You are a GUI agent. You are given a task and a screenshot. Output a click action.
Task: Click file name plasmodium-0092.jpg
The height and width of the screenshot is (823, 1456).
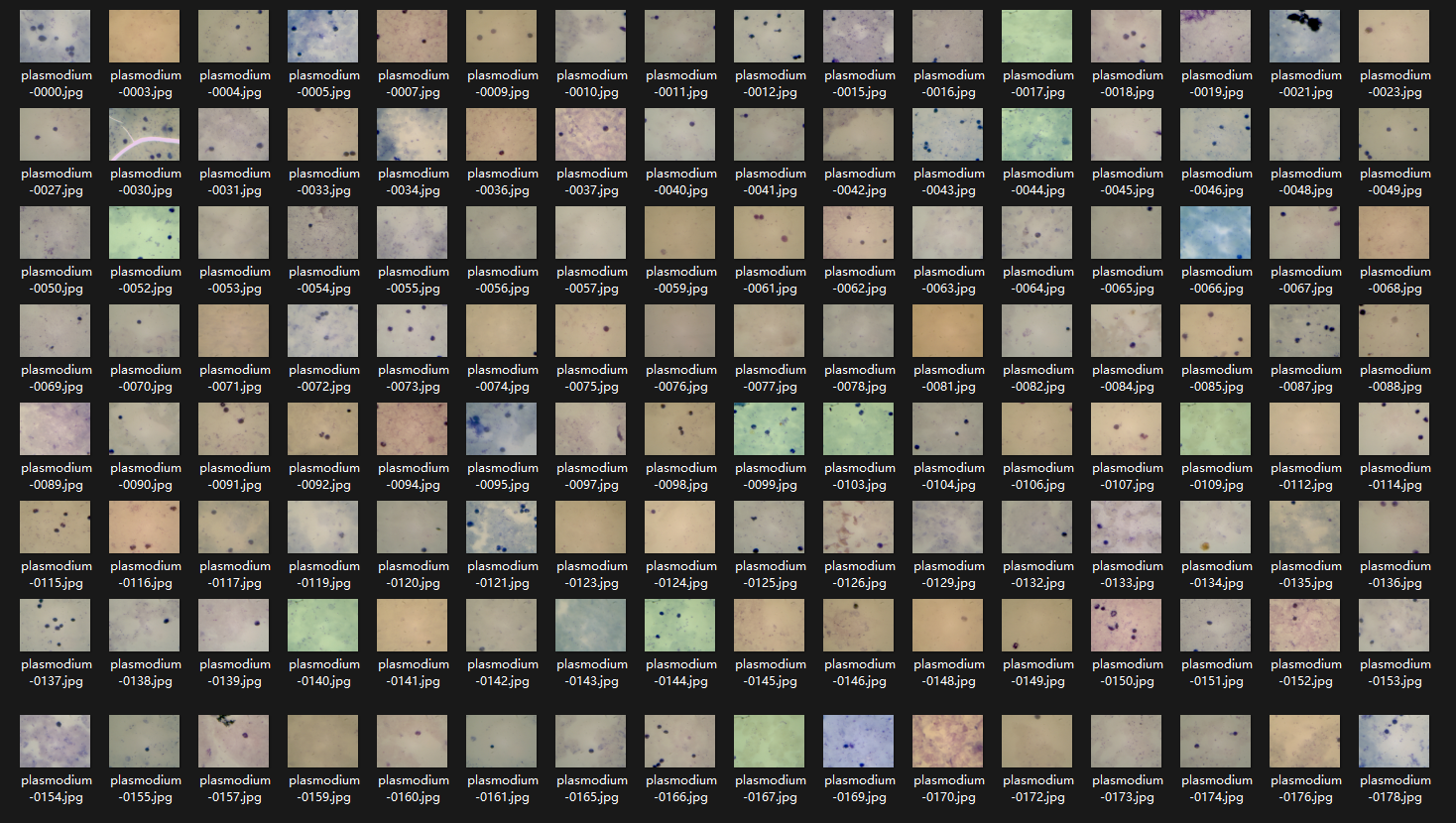click(x=324, y=476)
